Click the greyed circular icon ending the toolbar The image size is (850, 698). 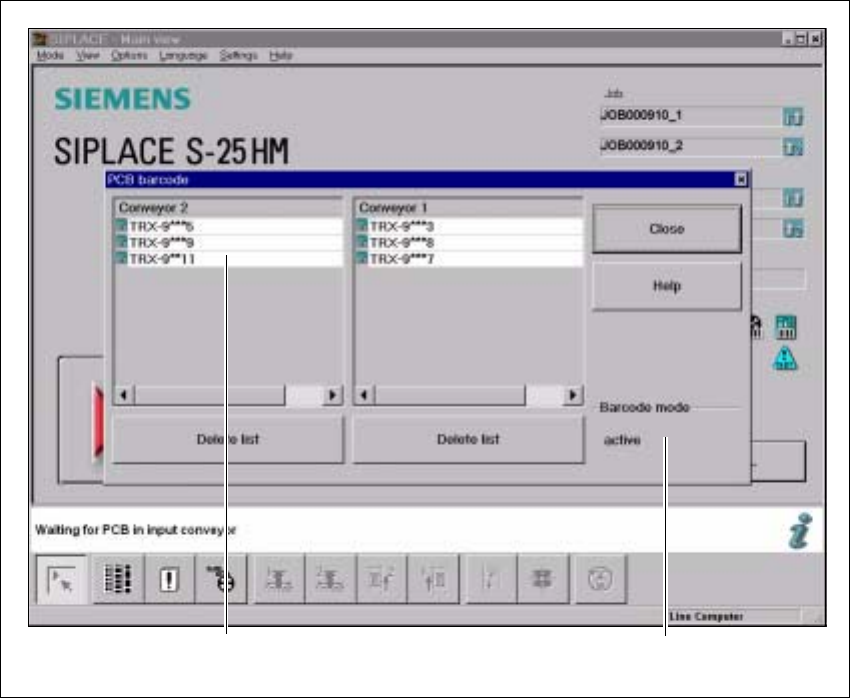pos(600,579)
